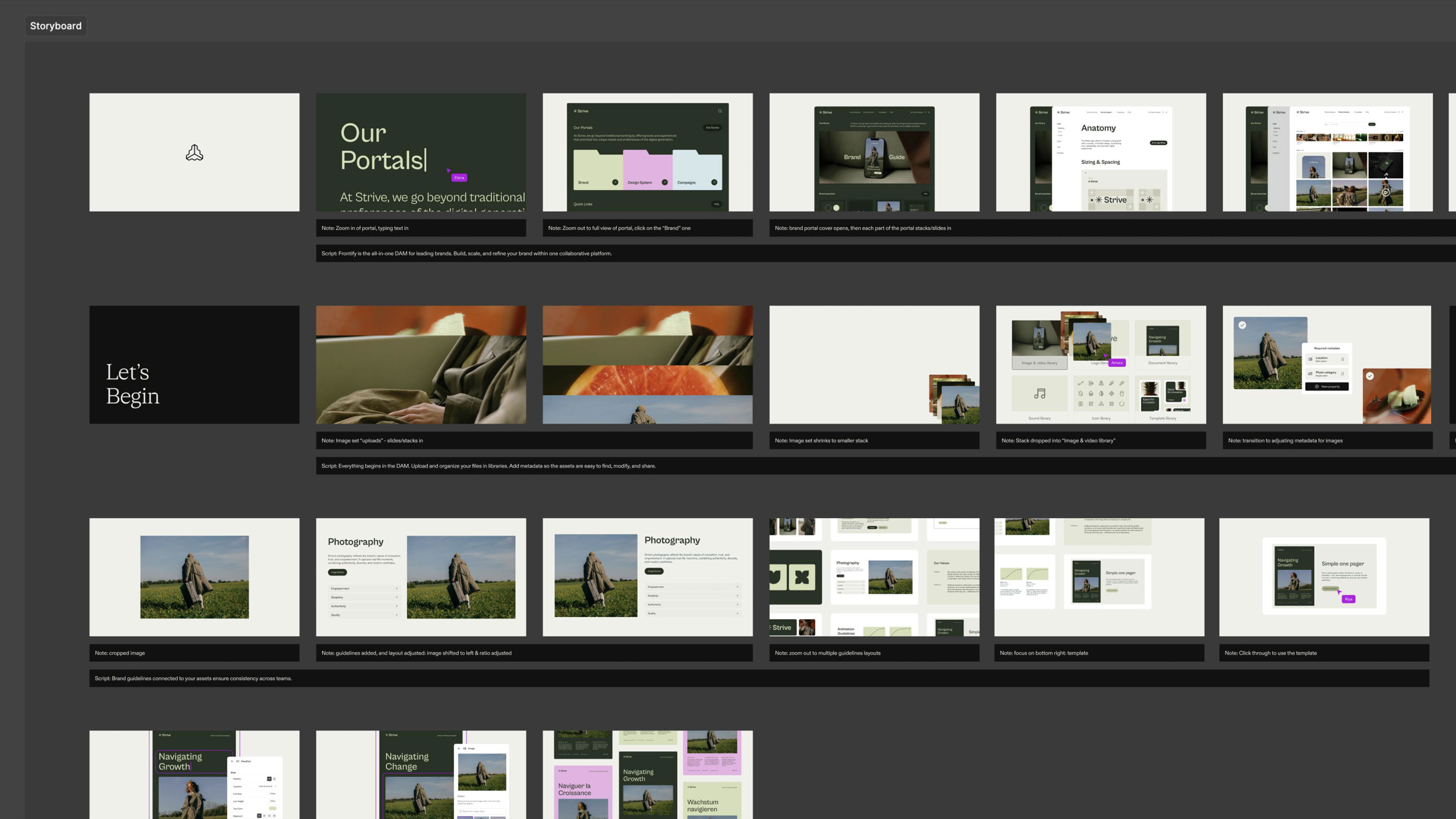1456x819 pixels.
Task: Click the New property button
Action: (x=1326, y=387)
